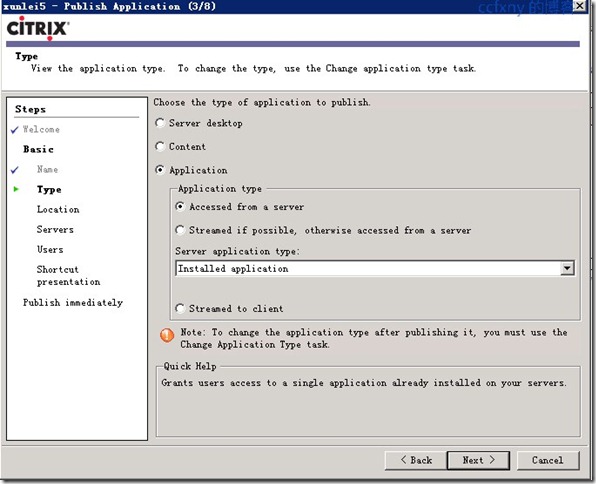Click the Note about Change Application Type task
The image size is (596, 484).
click(x=374, y=338)
